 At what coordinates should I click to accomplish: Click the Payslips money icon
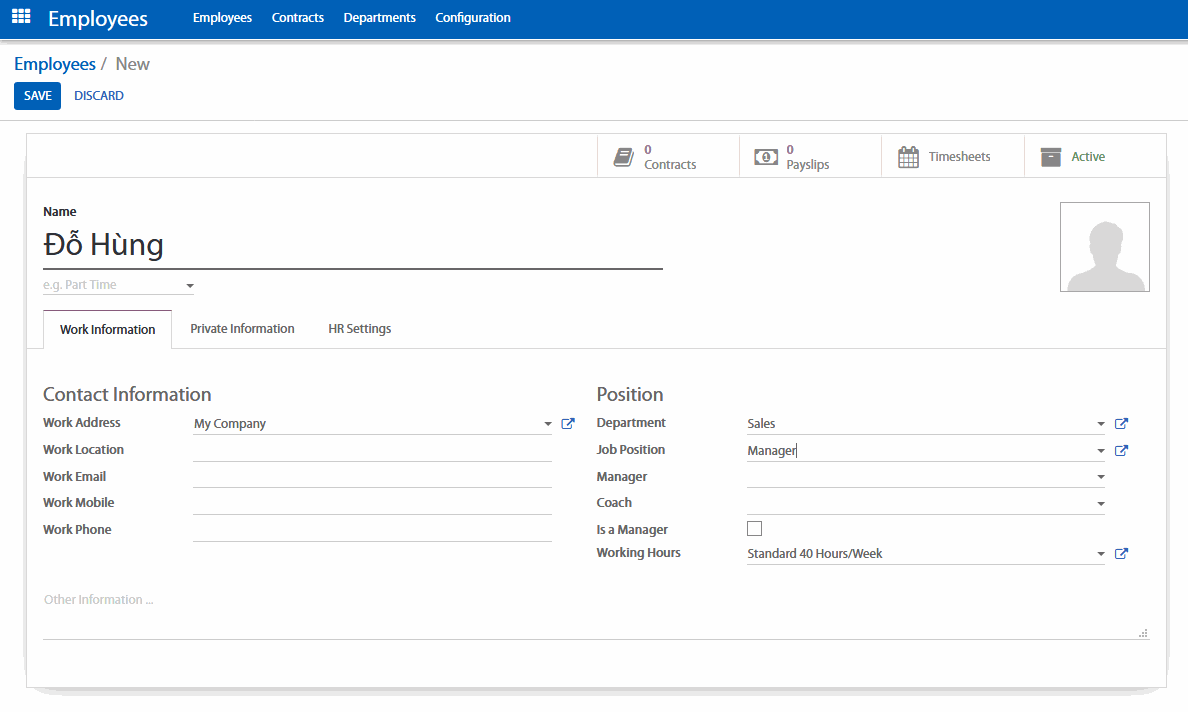[766, 157]
